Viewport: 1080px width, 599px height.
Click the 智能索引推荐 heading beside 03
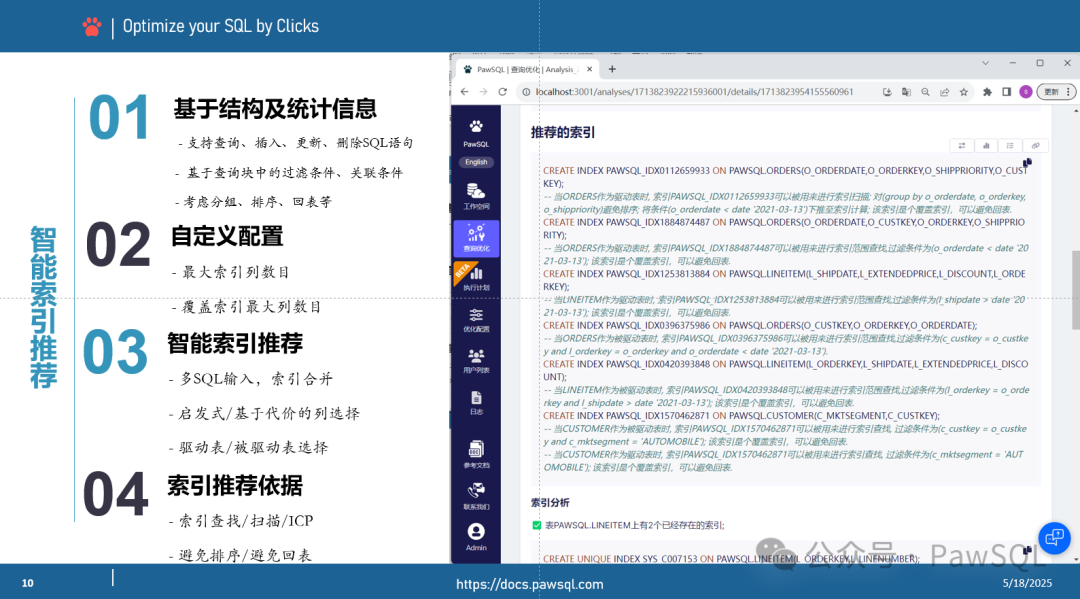(235, 343)
